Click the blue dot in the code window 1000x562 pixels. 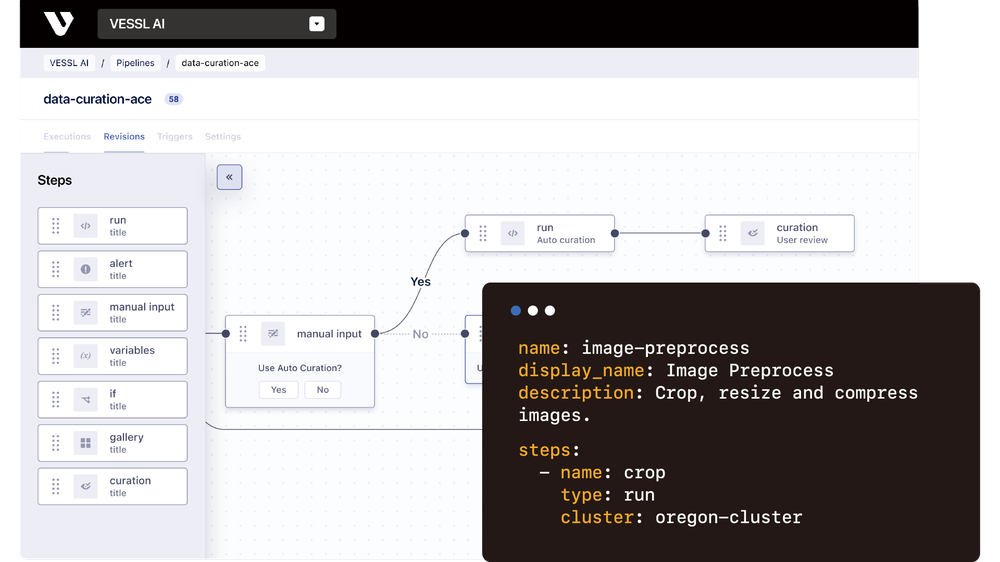[x=516, y=311]
